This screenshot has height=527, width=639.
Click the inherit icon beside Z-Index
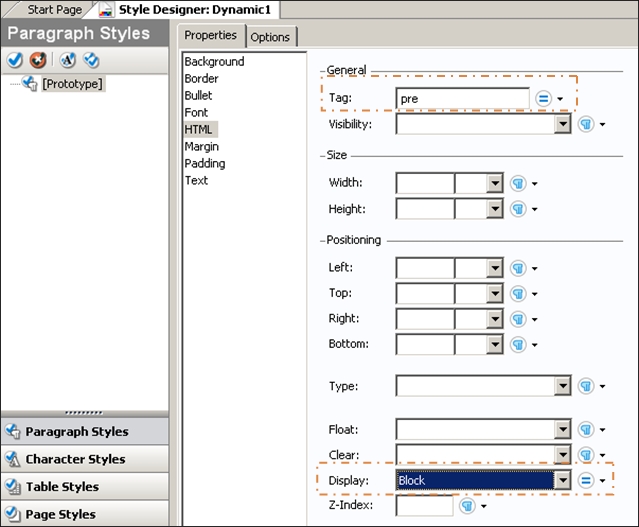click(x=467, y=507)
